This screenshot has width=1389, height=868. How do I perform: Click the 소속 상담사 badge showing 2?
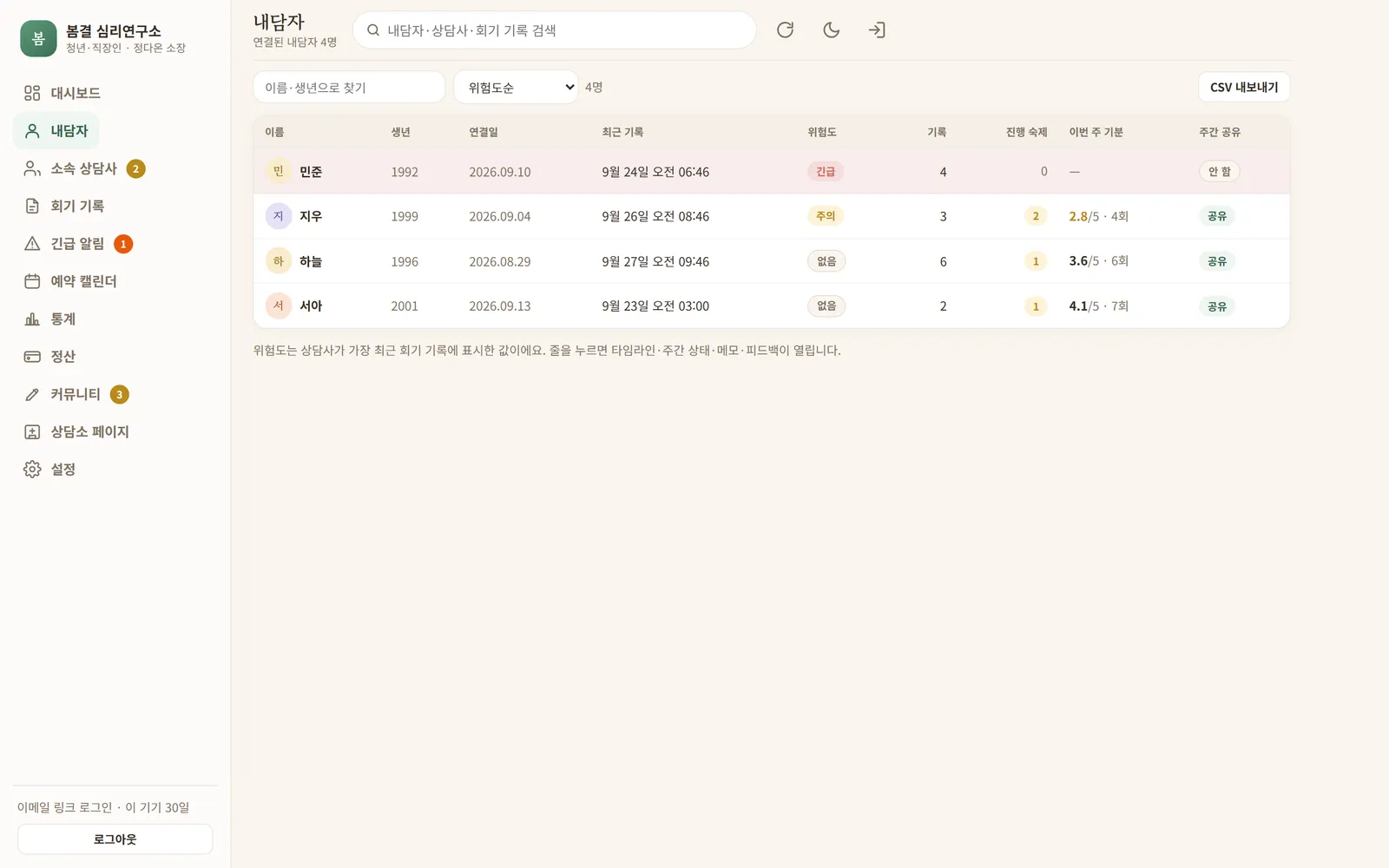click(x=135, y=168)
